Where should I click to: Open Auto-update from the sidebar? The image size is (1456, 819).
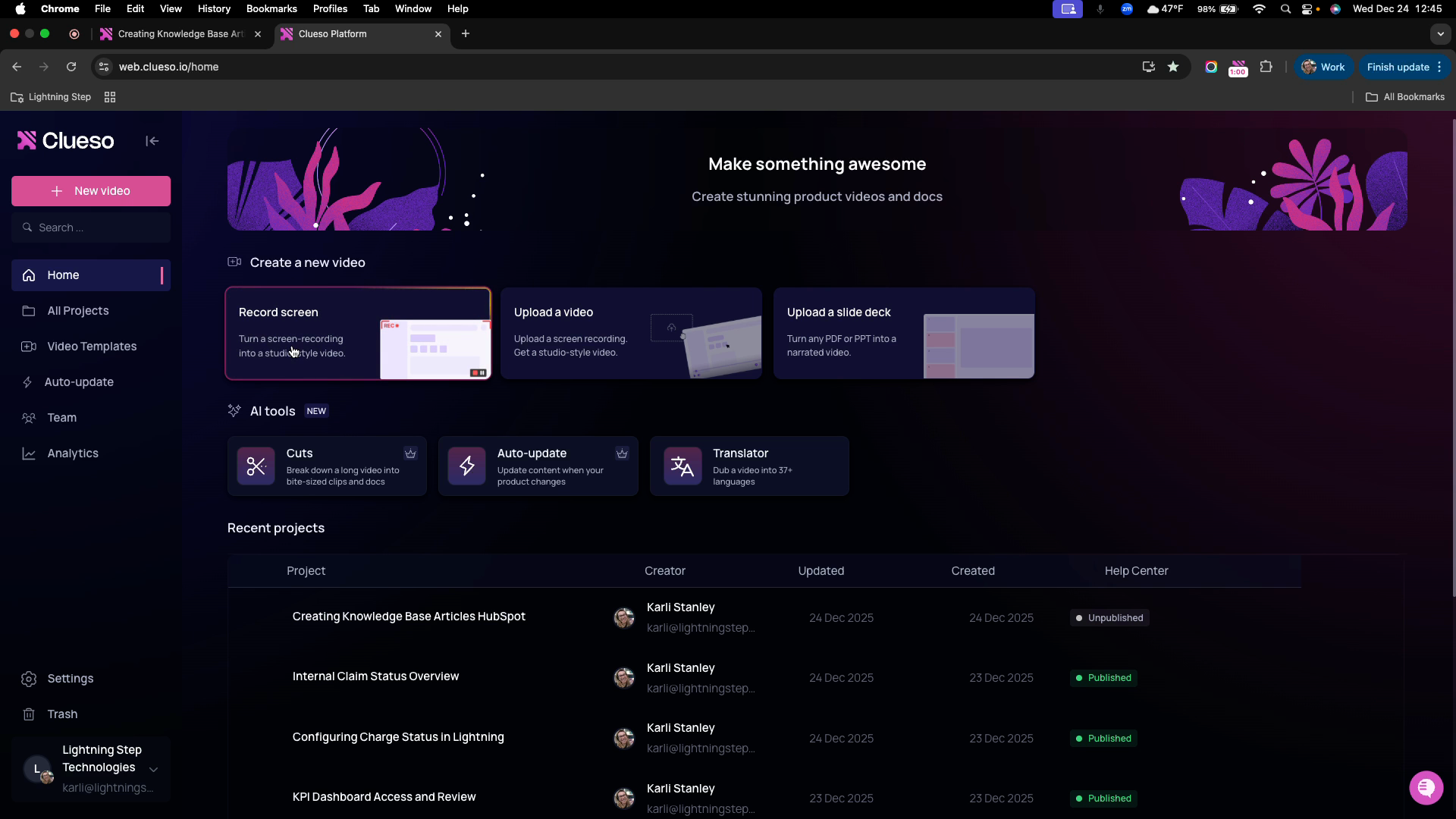[79, 382]
